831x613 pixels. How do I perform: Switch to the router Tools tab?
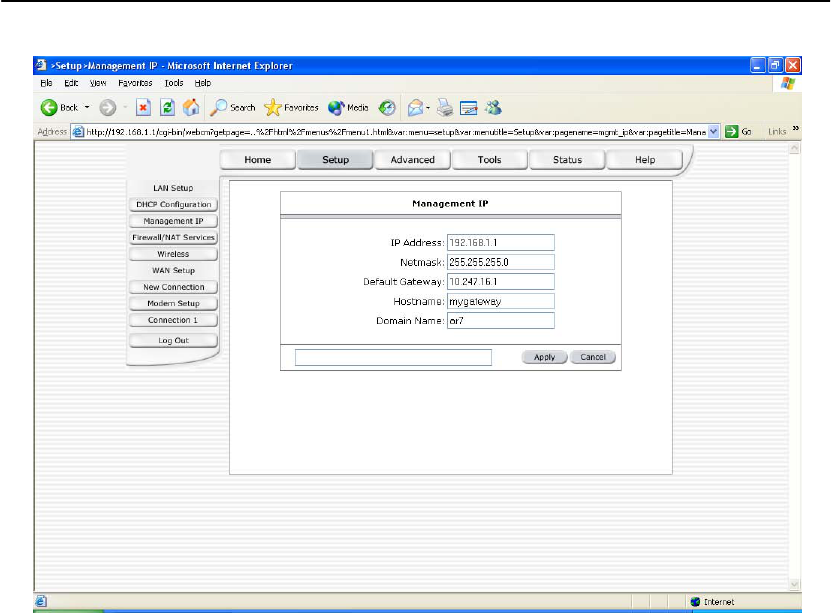click(x=489, y=159)
